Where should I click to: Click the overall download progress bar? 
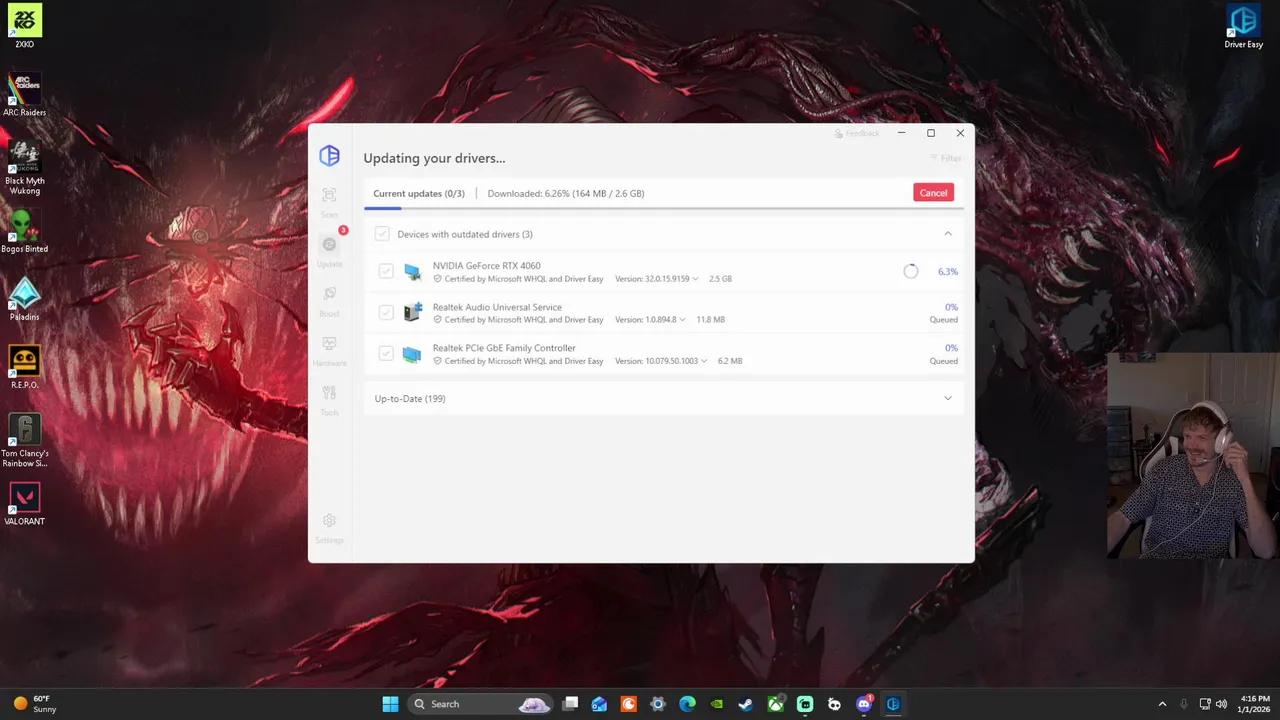point(664,209)
